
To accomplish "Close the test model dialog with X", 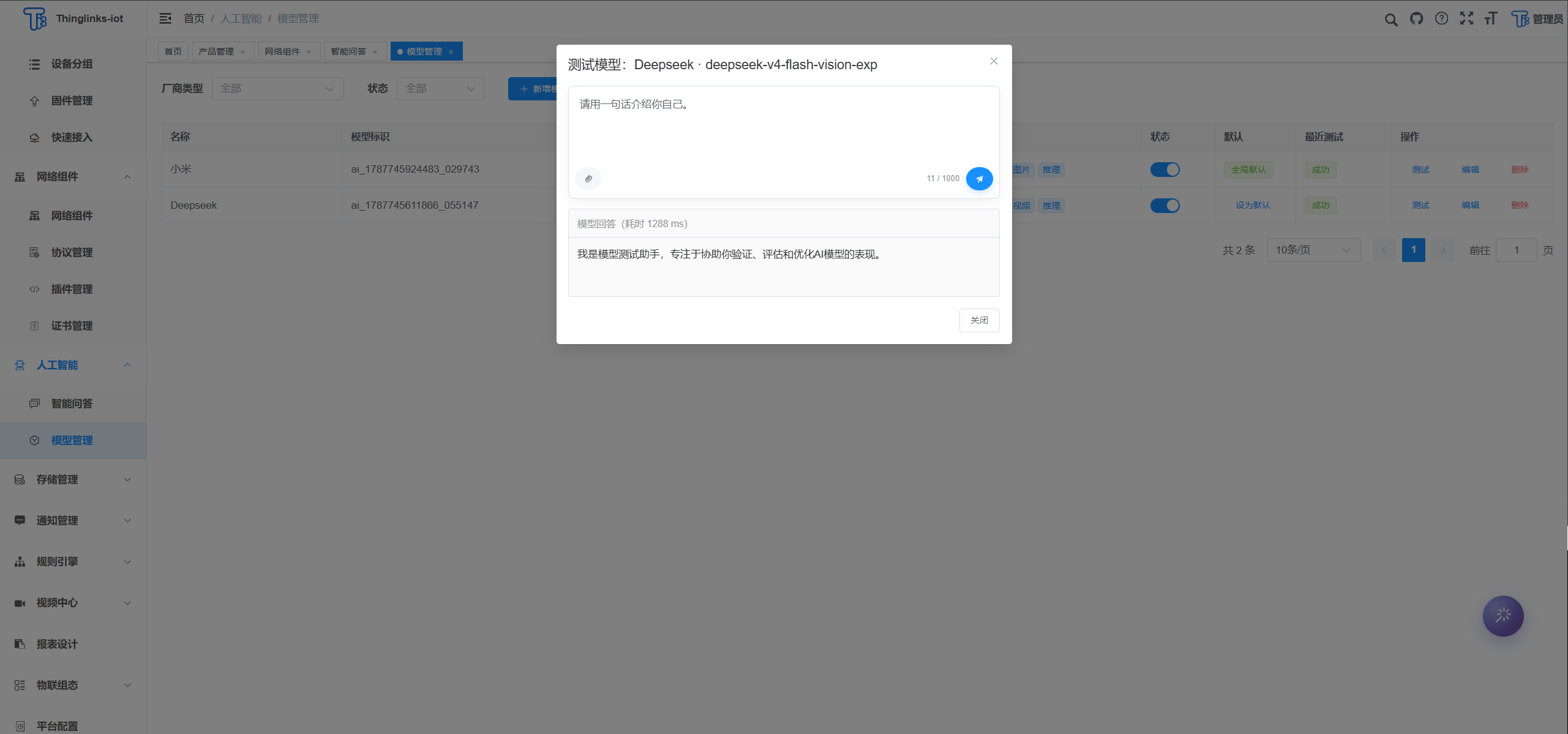I will 994,61.
